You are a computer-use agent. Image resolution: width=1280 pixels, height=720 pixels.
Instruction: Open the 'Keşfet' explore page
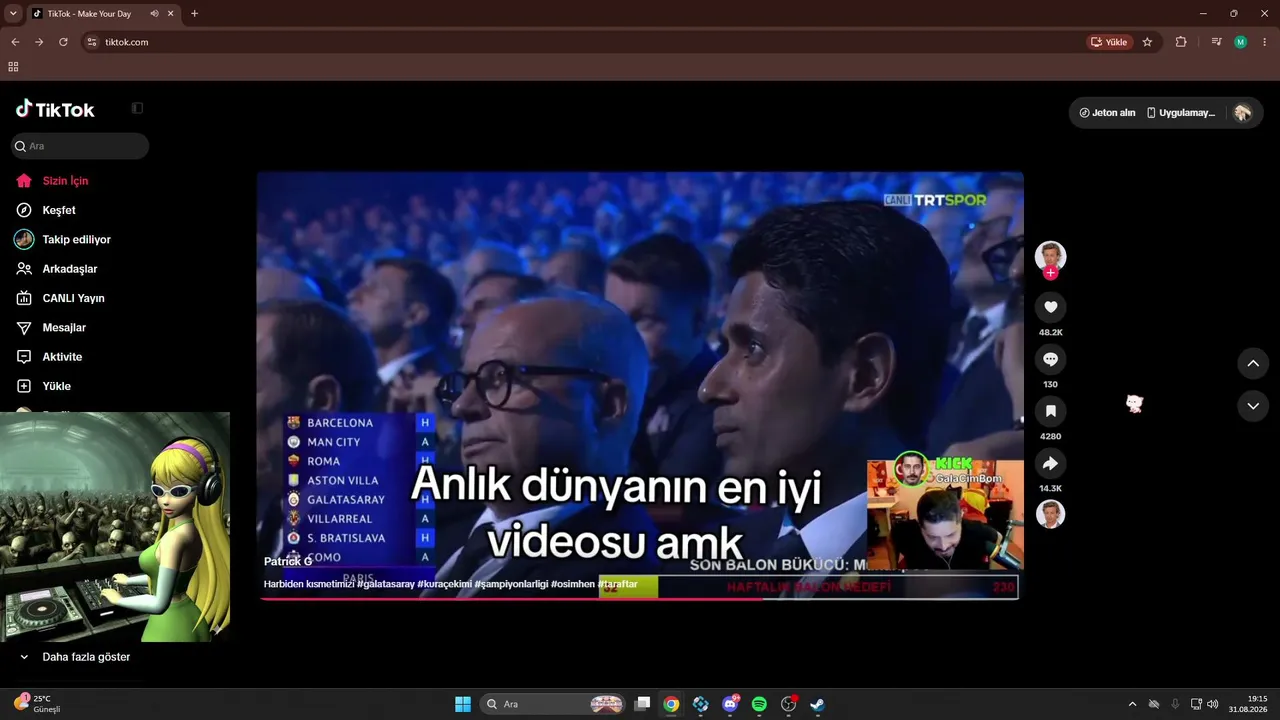coord(58,210)
